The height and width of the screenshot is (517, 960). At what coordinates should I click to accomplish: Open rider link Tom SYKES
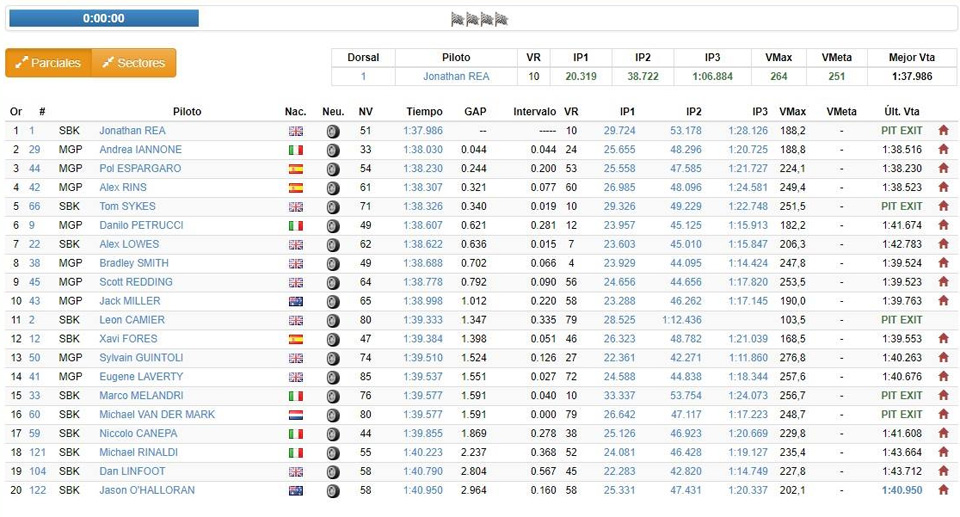click(x=127, y=206)
